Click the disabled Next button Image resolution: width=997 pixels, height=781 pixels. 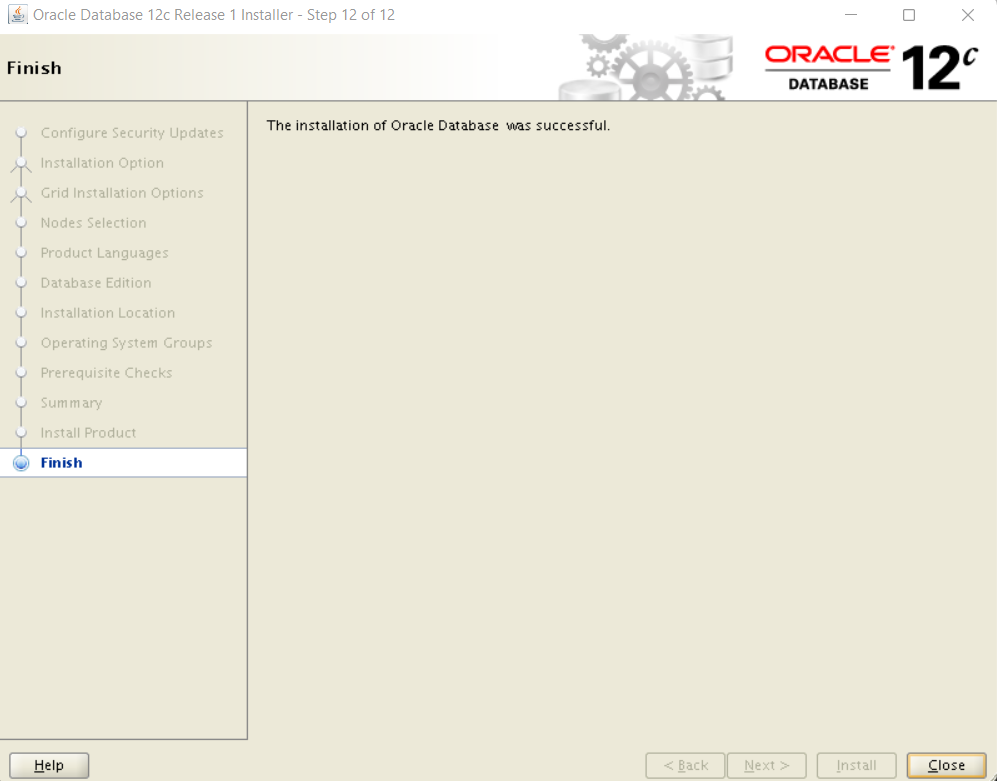[767, 765]
